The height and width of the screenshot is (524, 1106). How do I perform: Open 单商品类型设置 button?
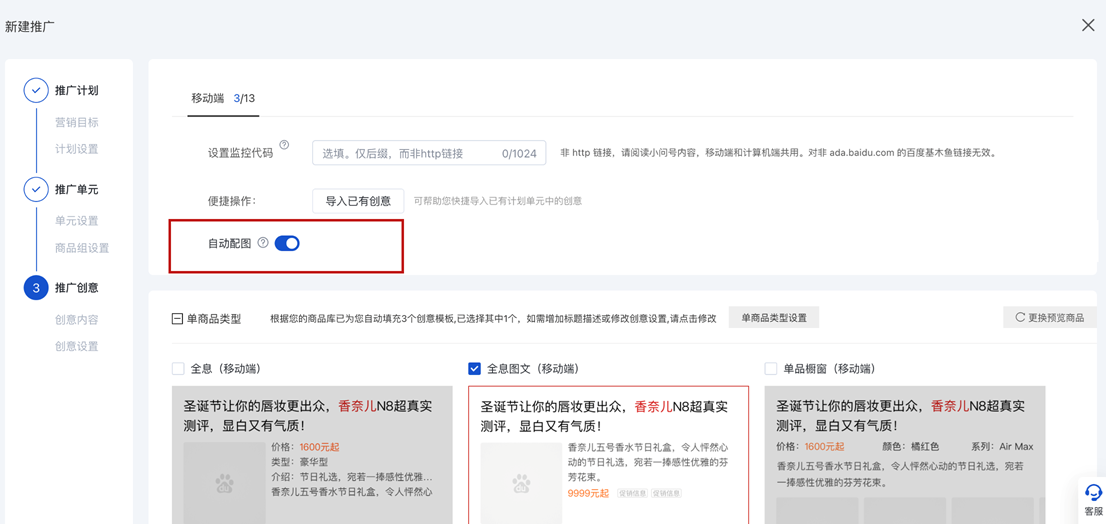point(774,318)
